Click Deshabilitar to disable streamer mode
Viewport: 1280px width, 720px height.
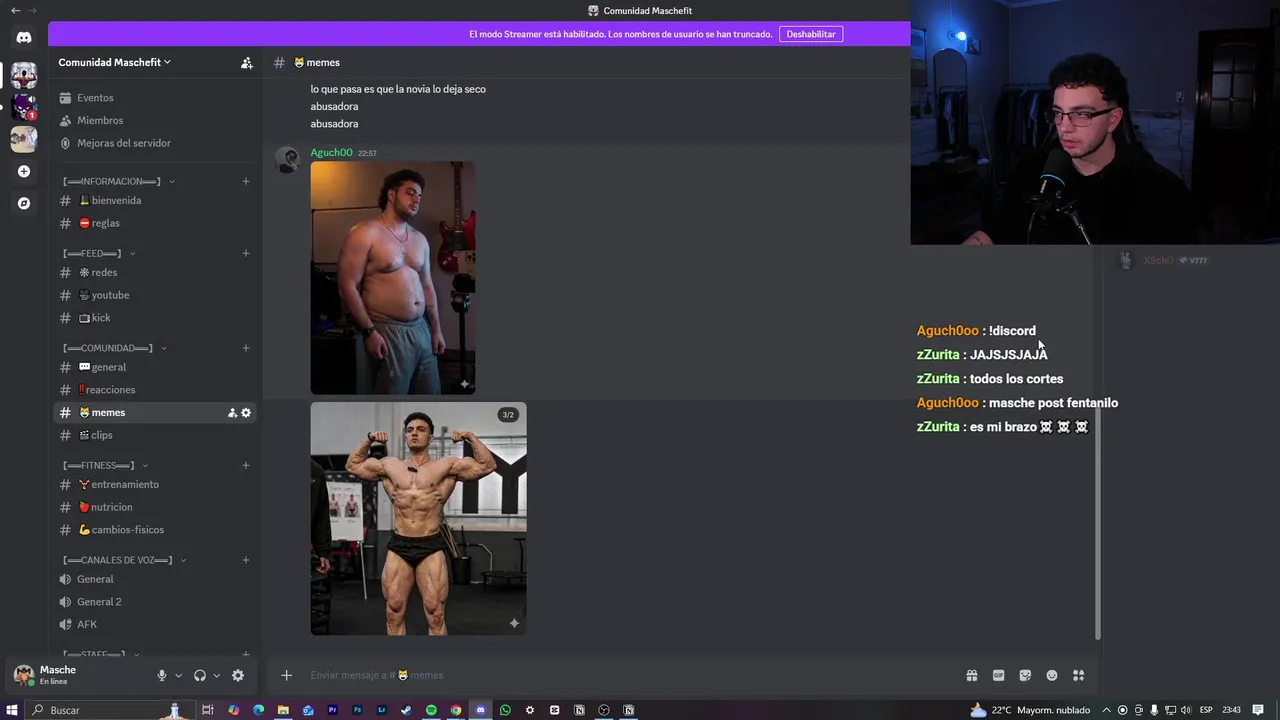coord(811,34)
